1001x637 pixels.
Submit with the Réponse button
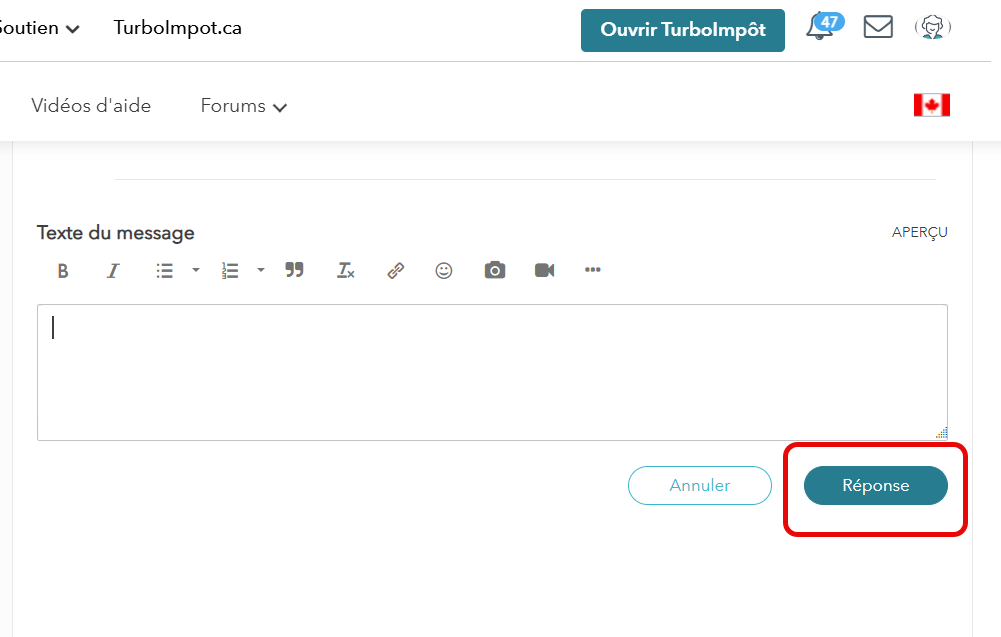pos(875,485)
